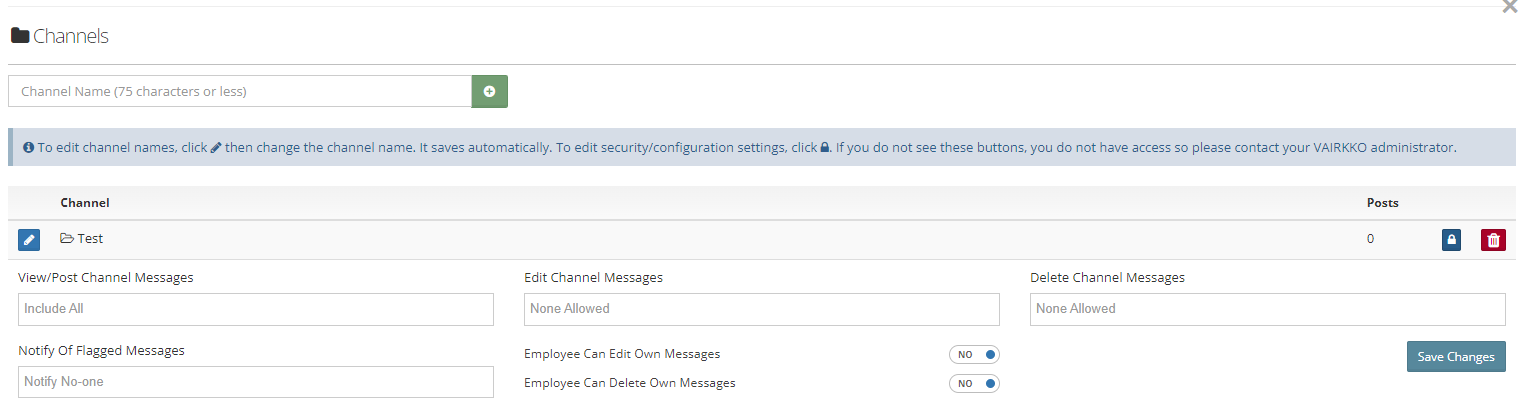This screenshot has width=1521, height=420.
Task: Click the Save Changes button
Action: [1455, 357]
